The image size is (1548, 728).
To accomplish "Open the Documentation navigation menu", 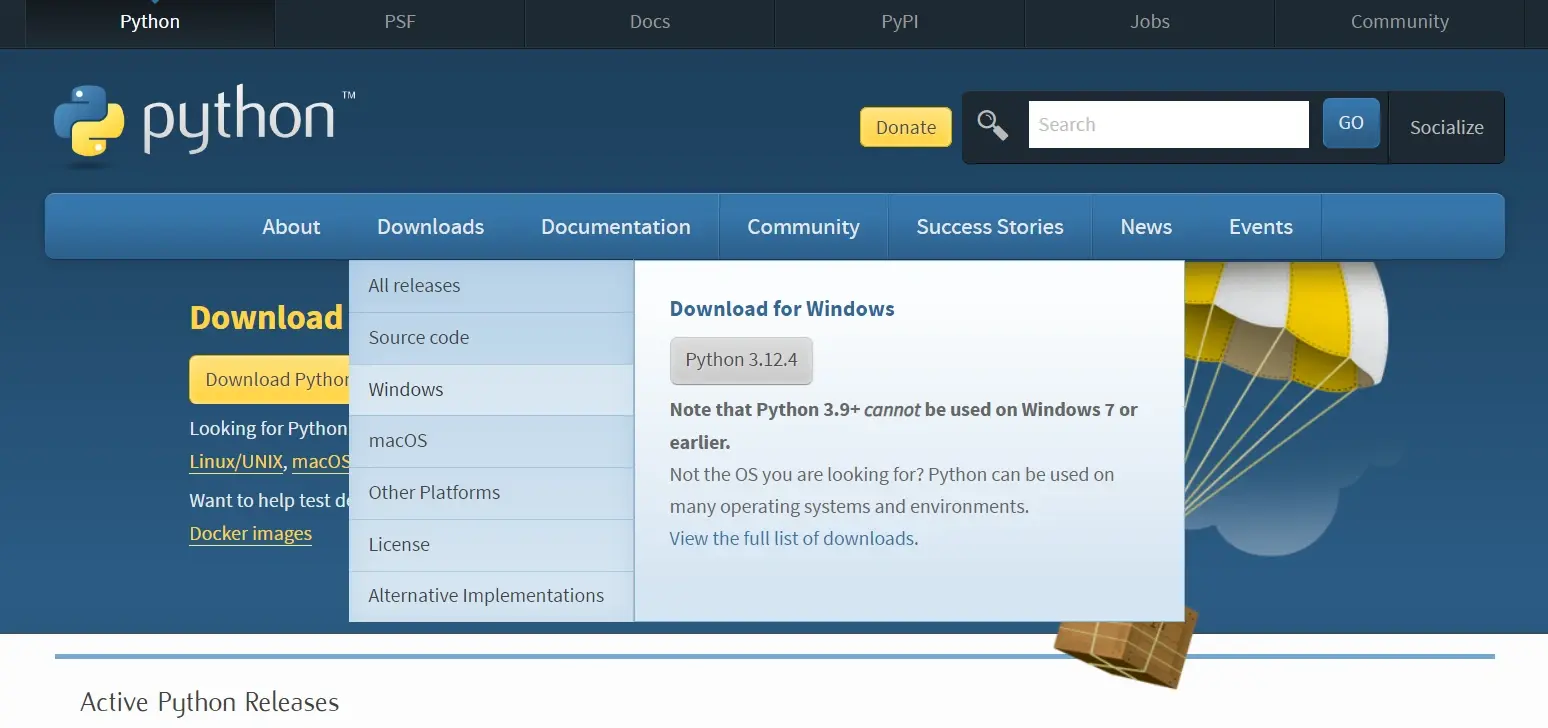I will (616, 227).
